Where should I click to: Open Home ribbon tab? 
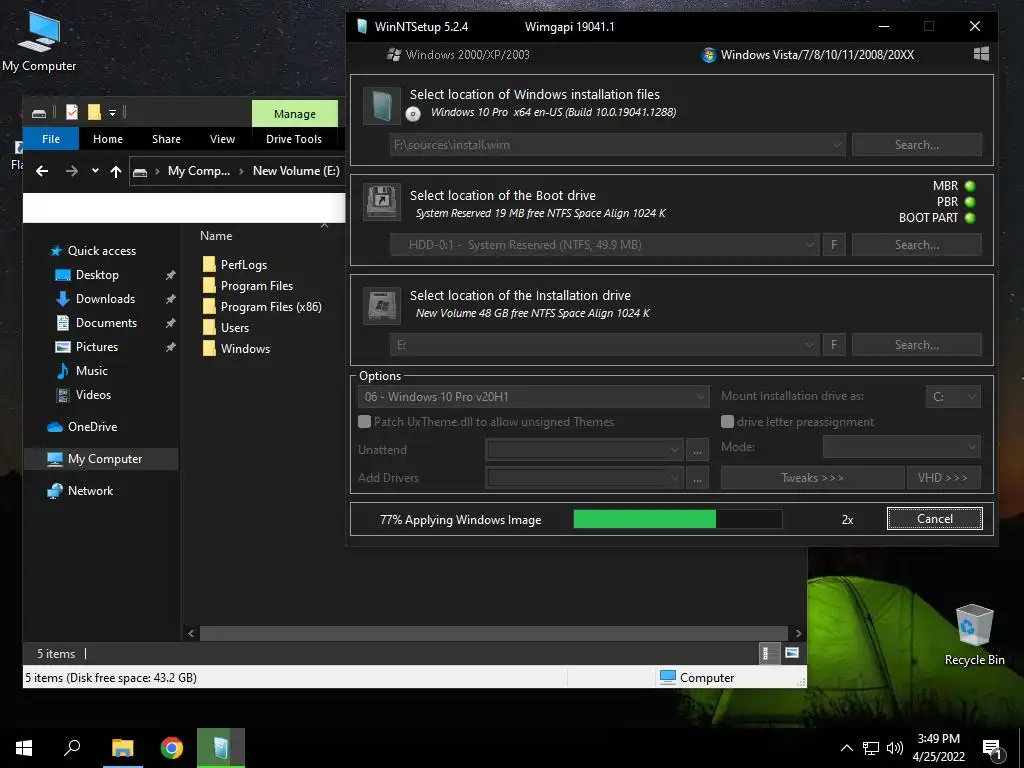(x=108, y=139)
